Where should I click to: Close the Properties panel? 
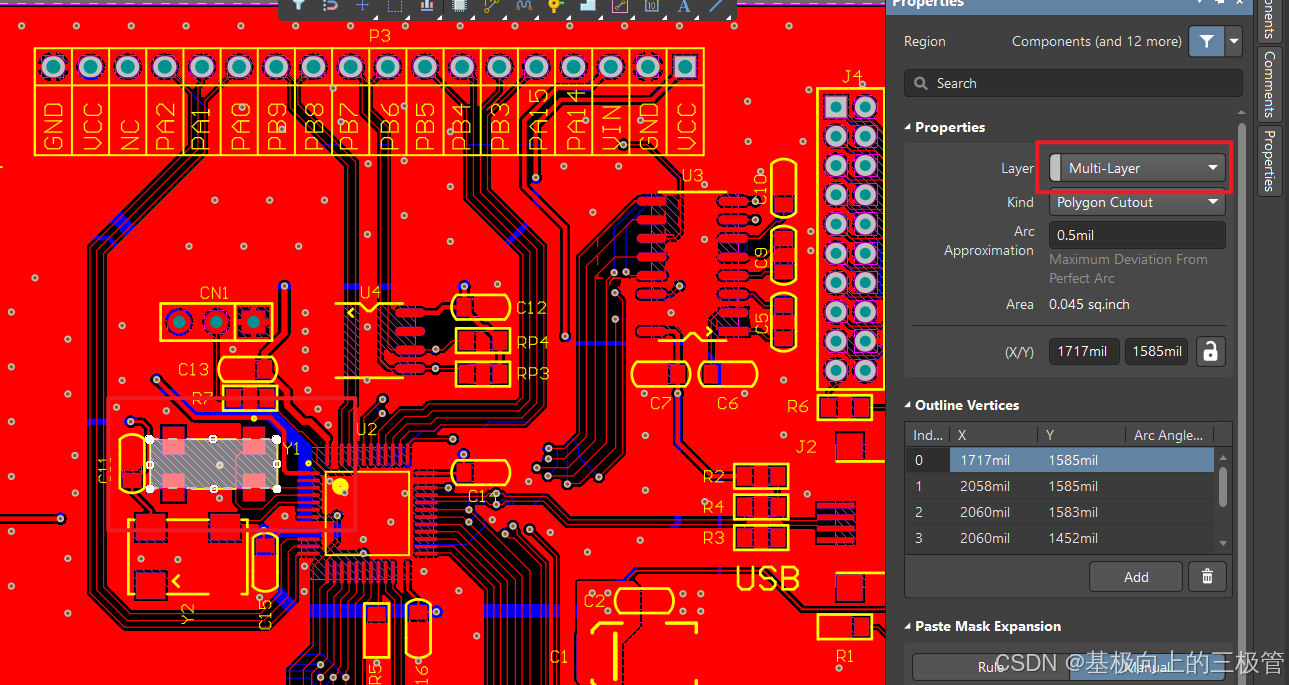pyautogui.click(x=1239, y=4)
